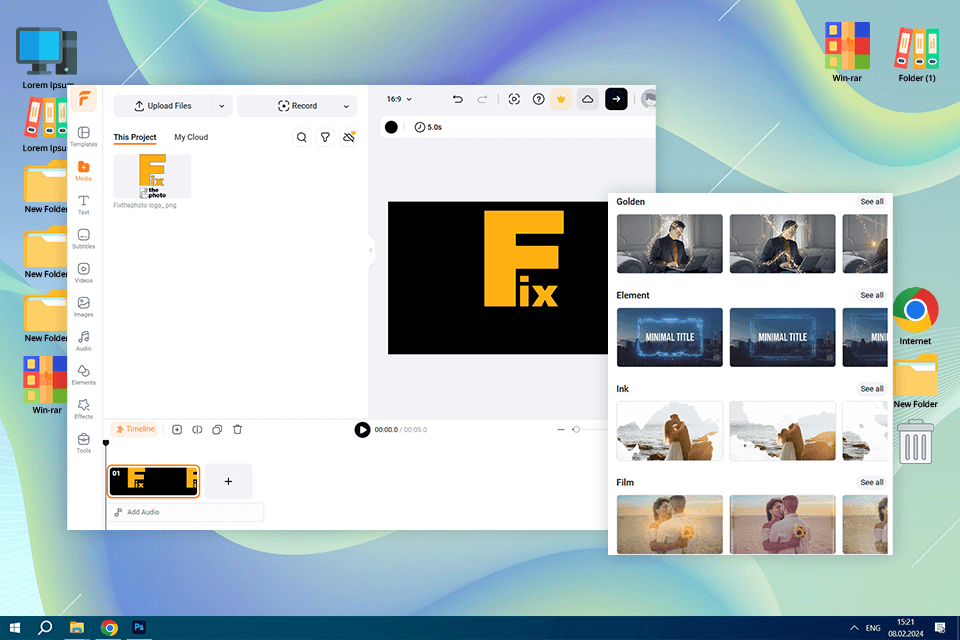This screenshot has height=640, width=960.
Task: Open Photoshop from the taskbar
Action: (x=139, y=627)
